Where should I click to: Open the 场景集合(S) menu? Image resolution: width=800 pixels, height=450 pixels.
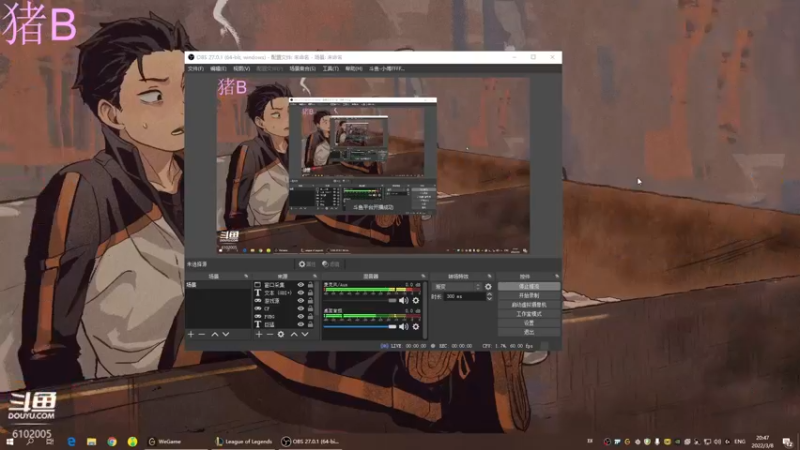(x=303, y=68)
